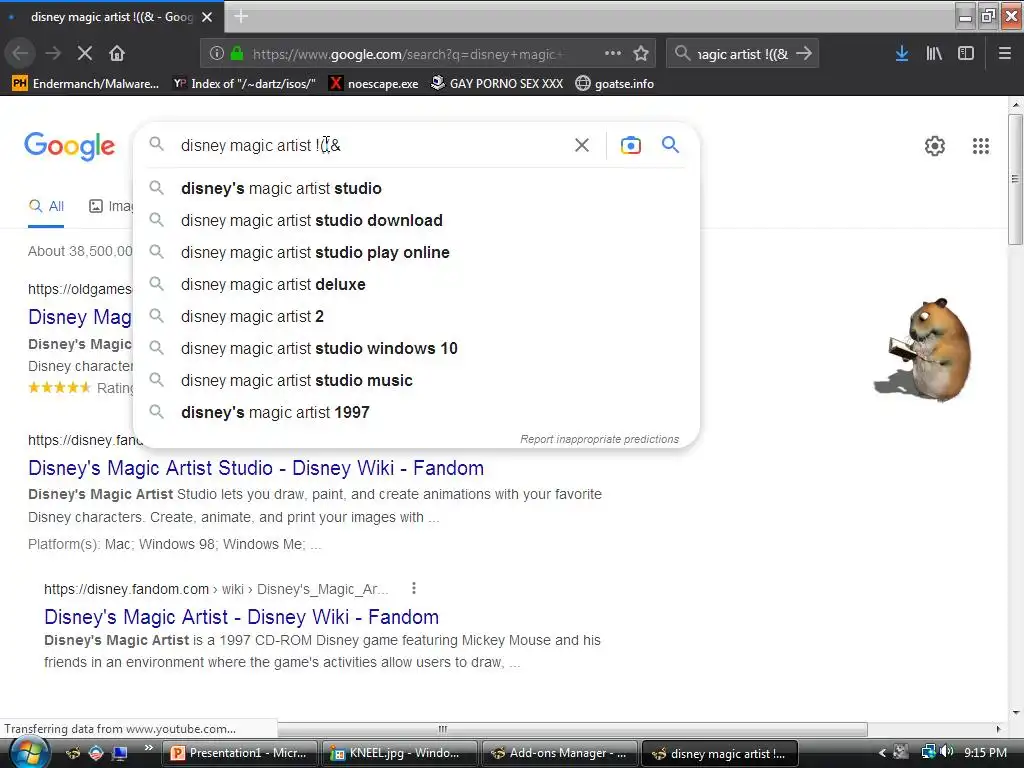This screenshot has width=1024, height=768.
Task: Switch to the Images results tab
Action: point(110,206)
